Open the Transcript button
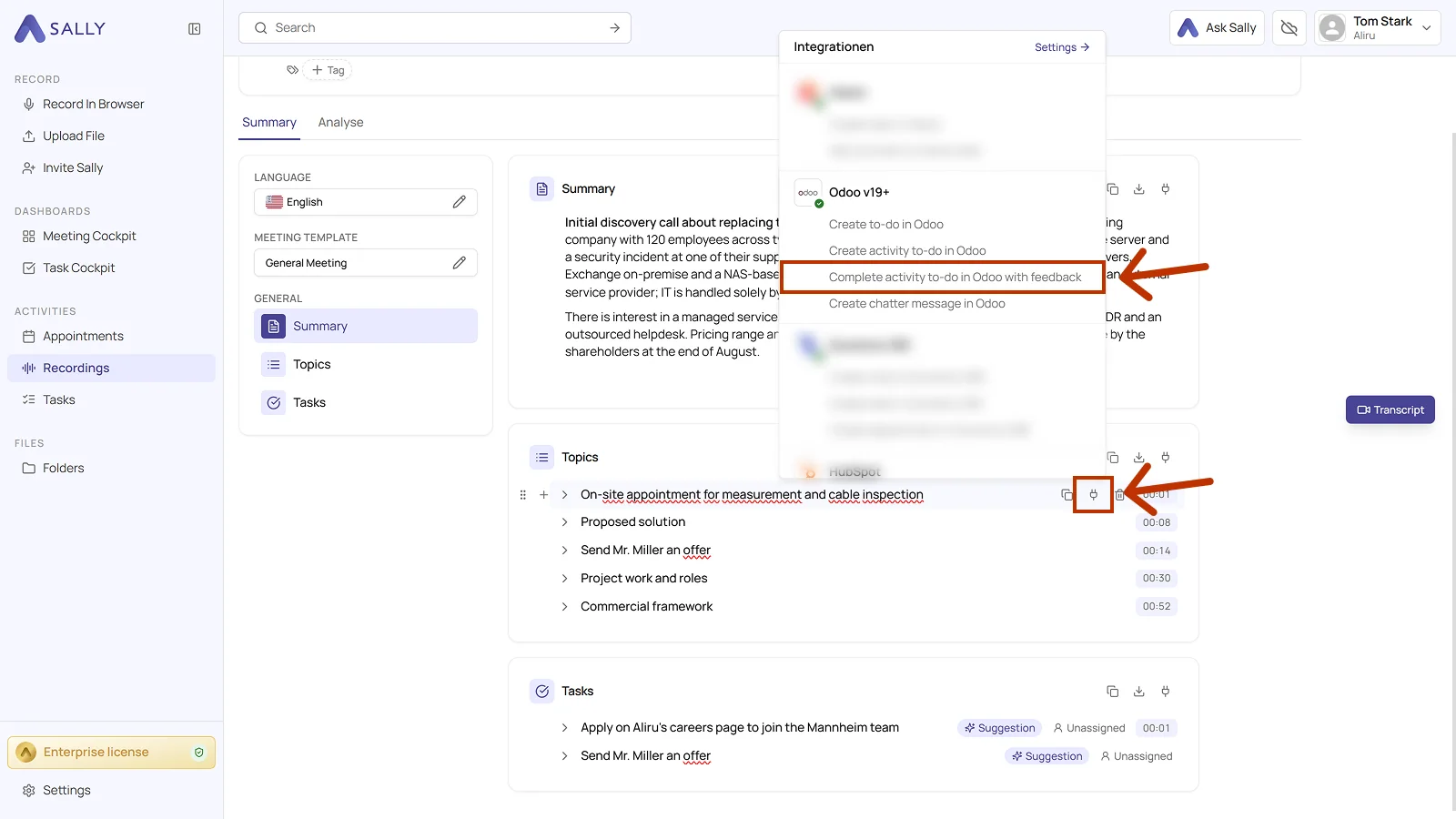The height and width of the screenshot is (819, 1456). click(x=1390, y=409)
